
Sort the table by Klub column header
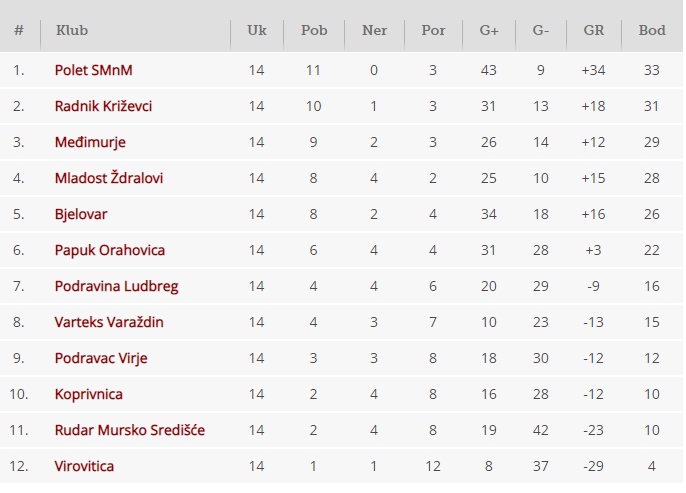click(72, 30)
